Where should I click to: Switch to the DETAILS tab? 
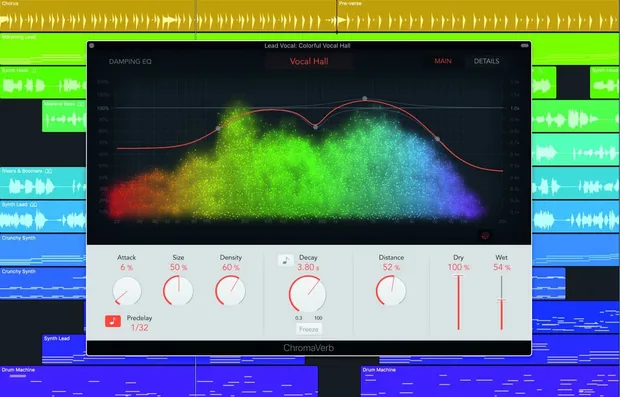click(x=486, y=61)
